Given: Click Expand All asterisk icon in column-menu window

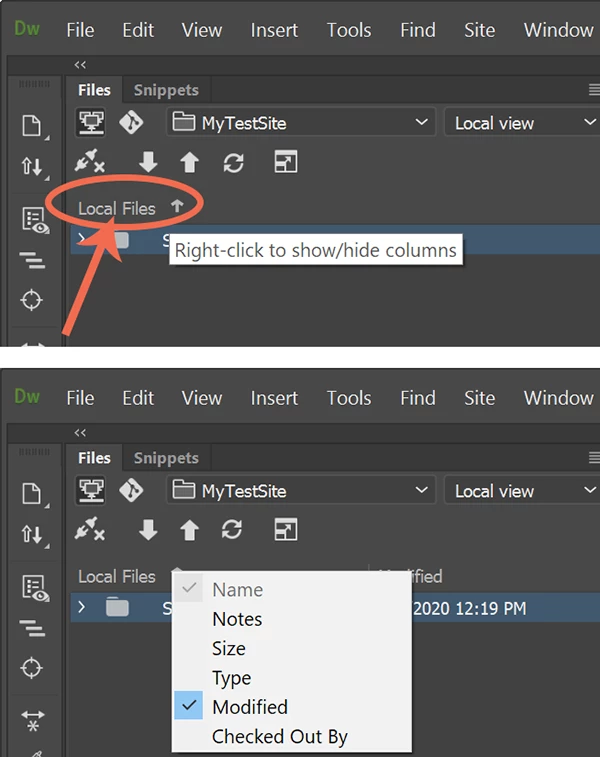Looking at the screenshot, I should [33, 719].
